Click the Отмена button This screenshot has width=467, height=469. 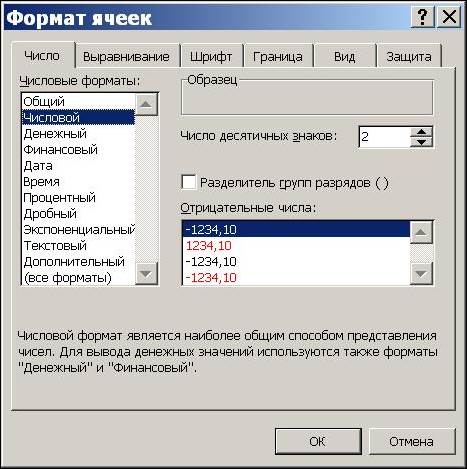click(412, 441)
